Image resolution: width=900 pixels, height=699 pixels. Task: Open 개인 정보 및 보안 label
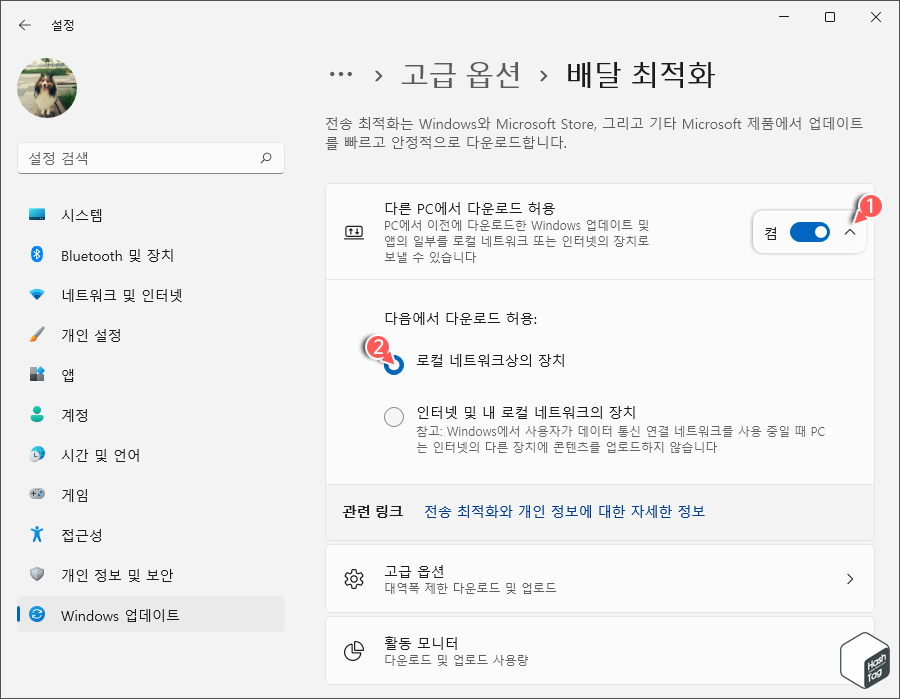(x=117, y=575)
